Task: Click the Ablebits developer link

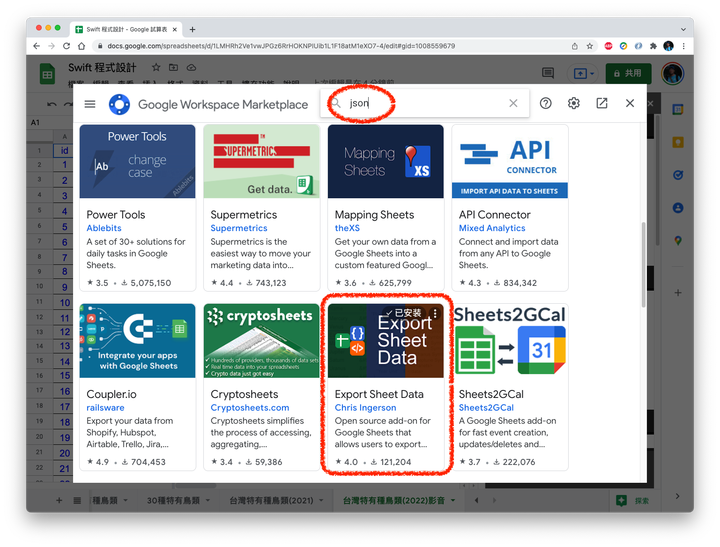Action: [x=104, y=228]
